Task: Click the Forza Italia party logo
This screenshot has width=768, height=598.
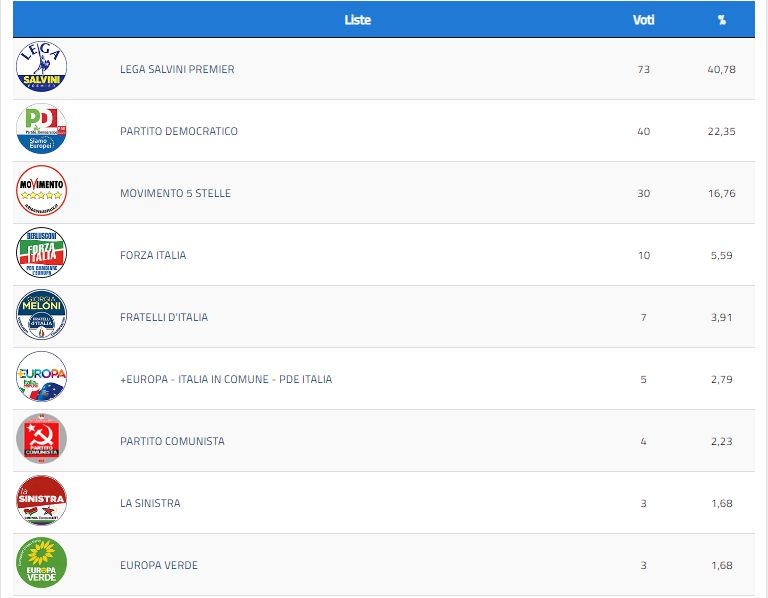Action: coord(42,254)
